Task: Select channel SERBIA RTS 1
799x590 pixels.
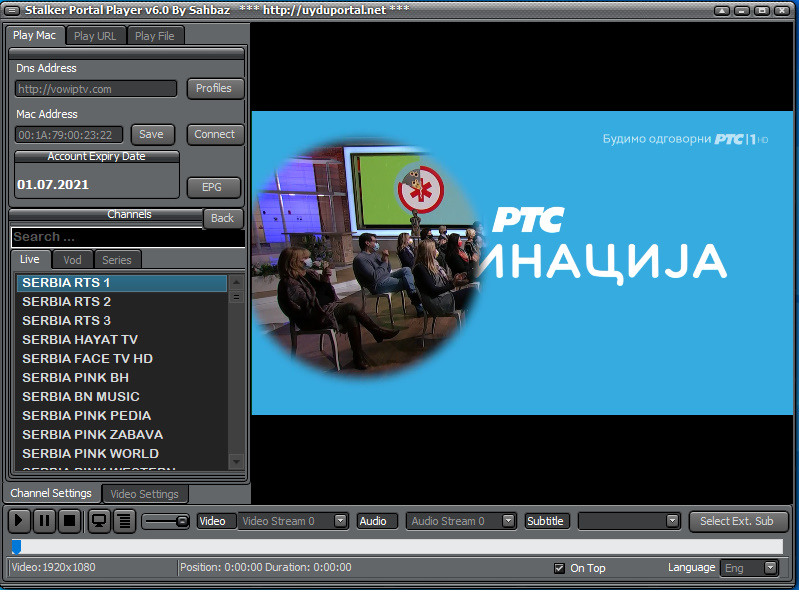Action: [x=122, y=283]
